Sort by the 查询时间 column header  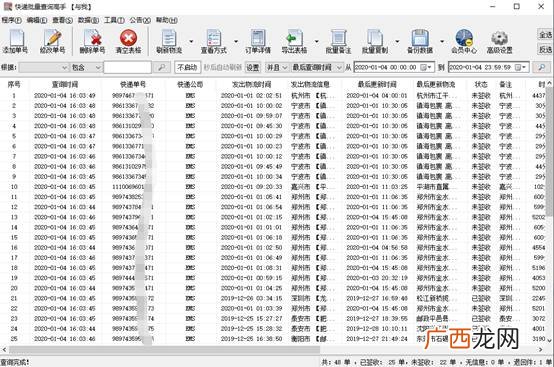(x=65, y=84)
